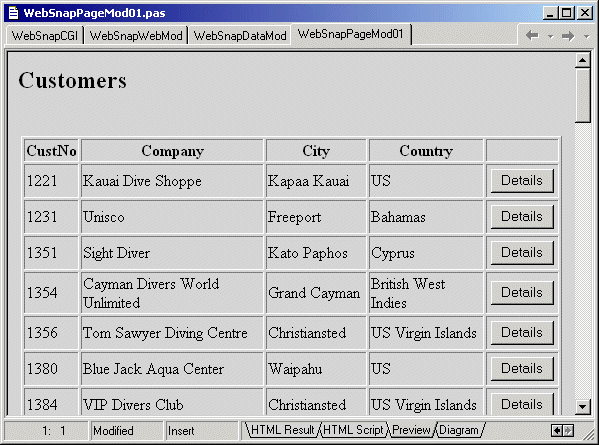
Task: Click the bottom tab scroll left arrow
Action: (557, 430)
